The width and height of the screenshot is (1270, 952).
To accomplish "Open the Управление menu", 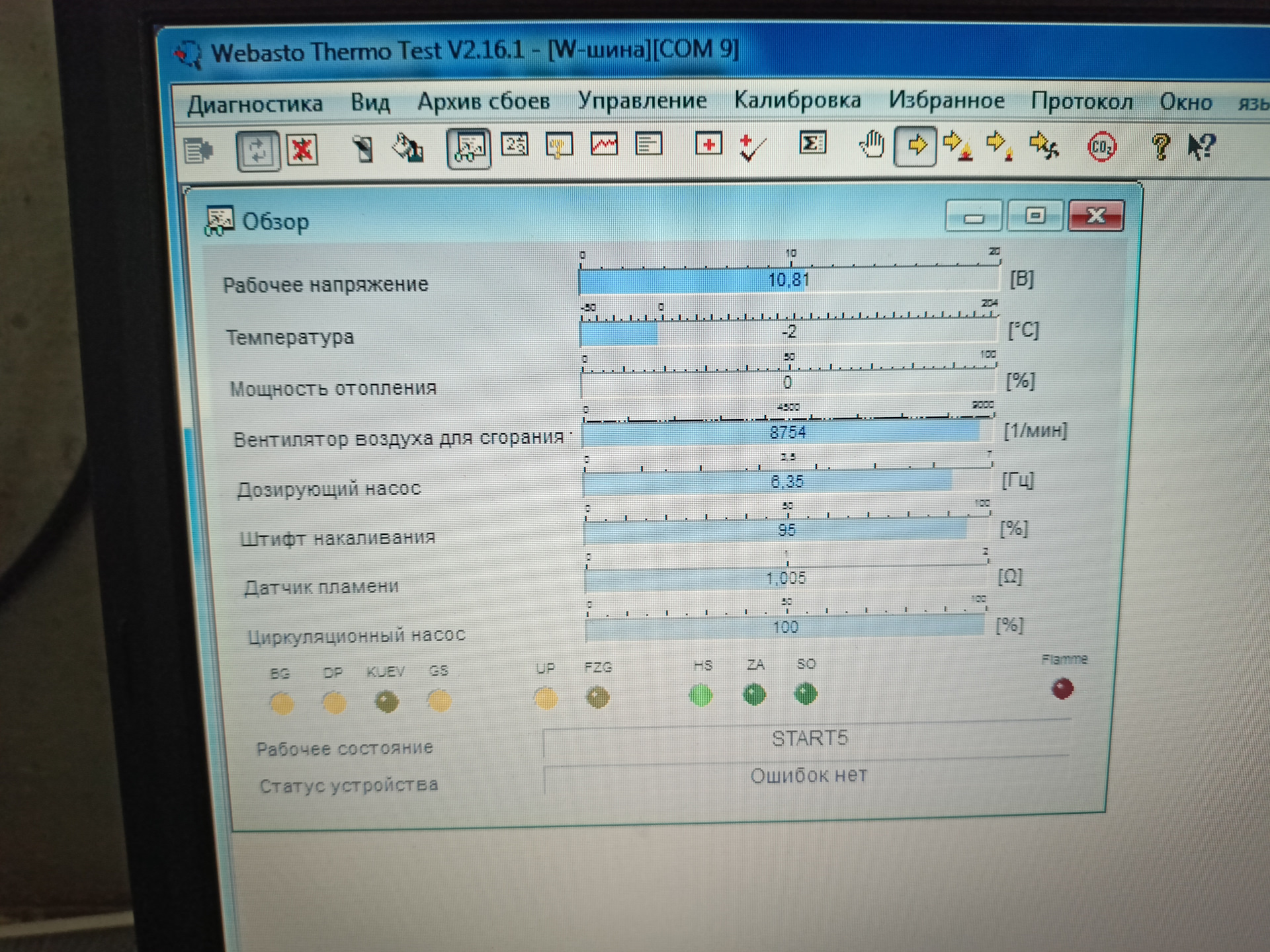I will (x=642, y=100).
